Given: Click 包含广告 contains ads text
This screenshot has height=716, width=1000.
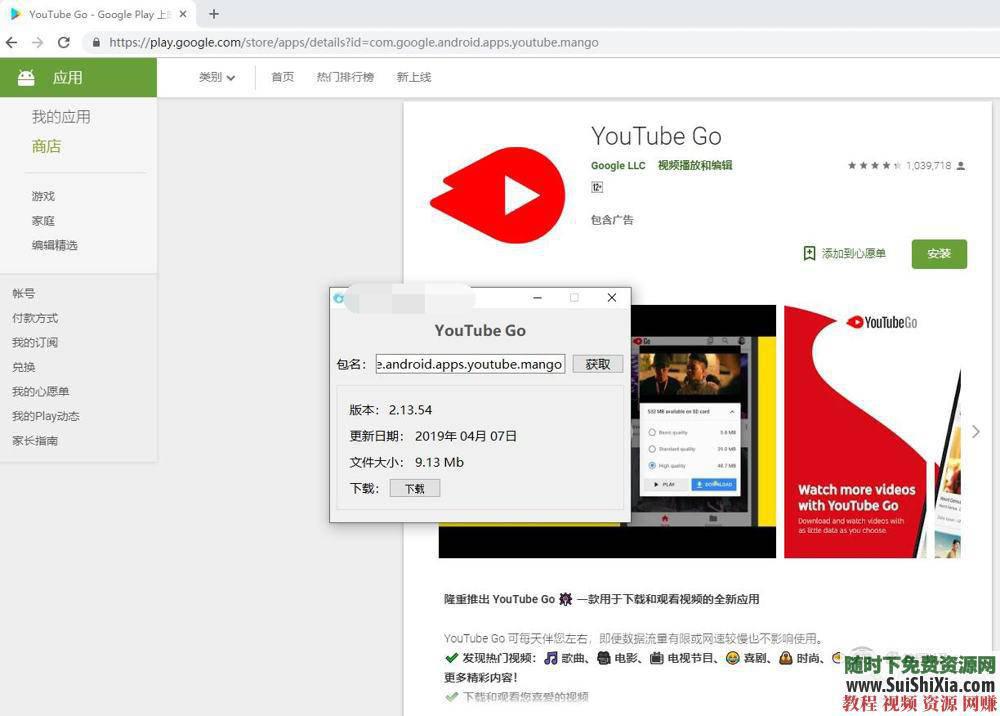Looking at the screenshot, I should click(x=612, y=220).
